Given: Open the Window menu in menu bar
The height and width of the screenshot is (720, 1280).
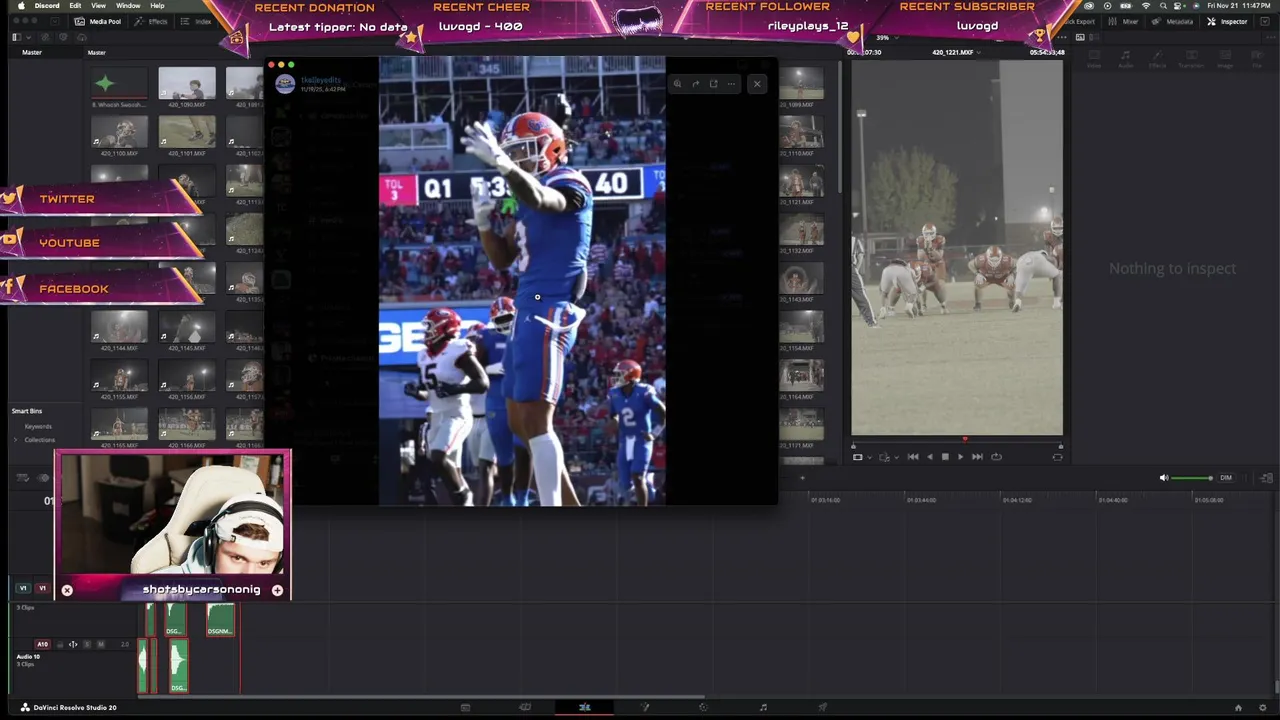Looking at the screenshot, I should click(x=128, y=5).
